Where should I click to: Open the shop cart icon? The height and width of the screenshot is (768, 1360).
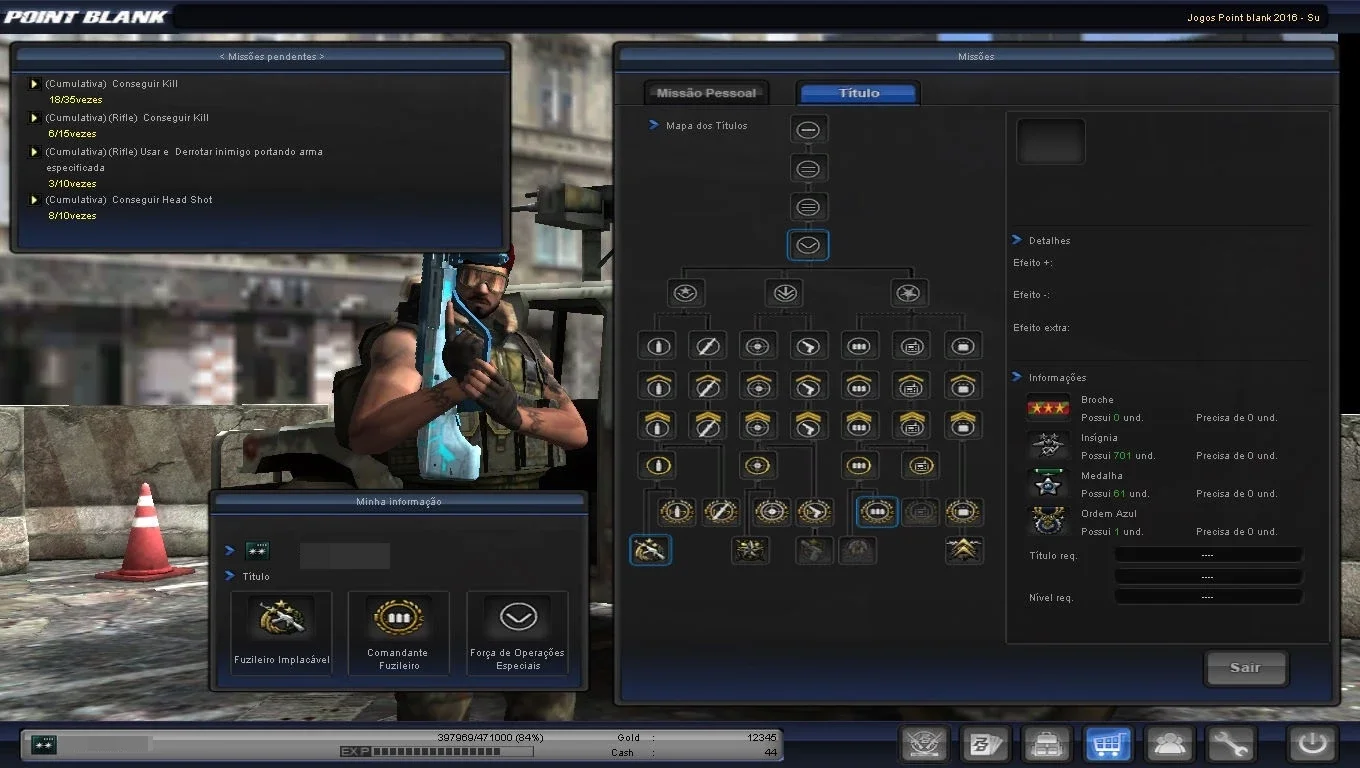tap(1108, 744)
